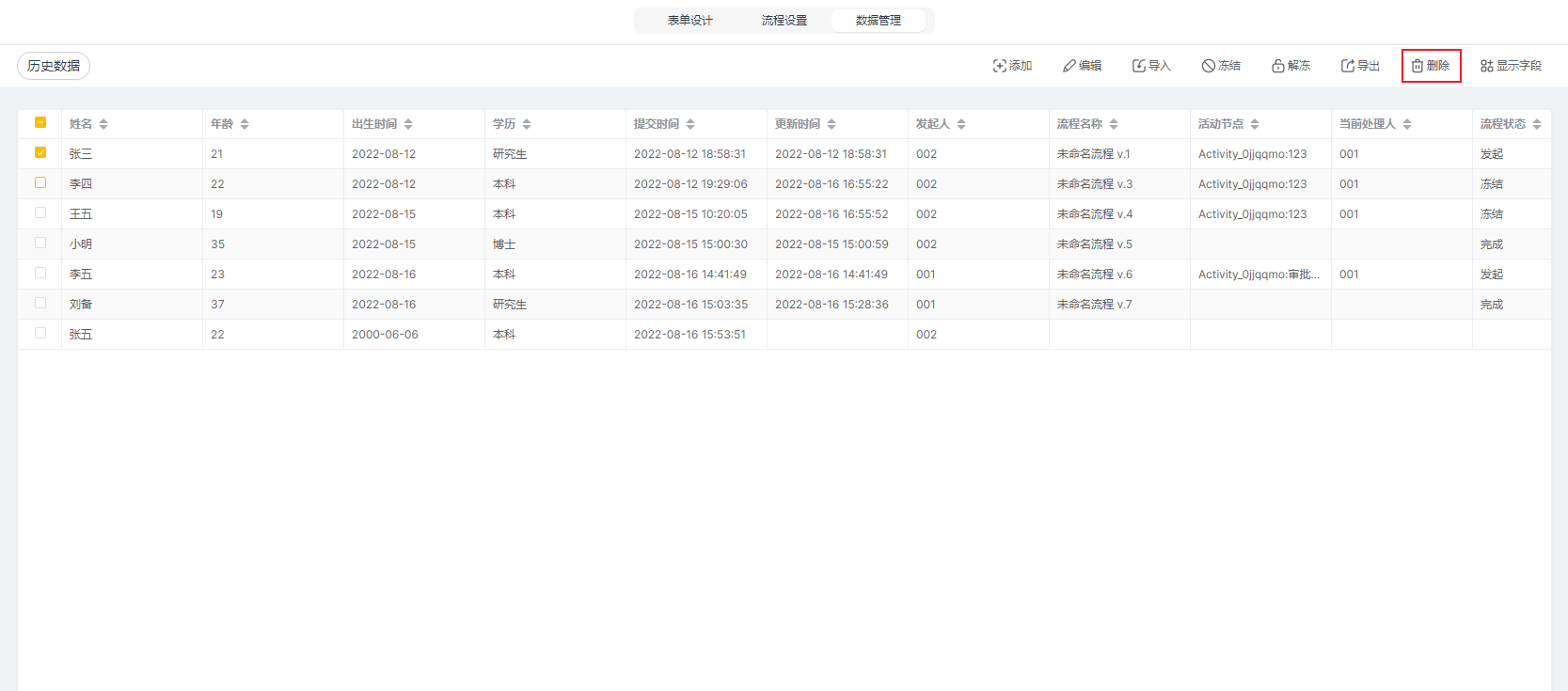Click the 添加 (add) toolbar icon

tap(999, 66)
